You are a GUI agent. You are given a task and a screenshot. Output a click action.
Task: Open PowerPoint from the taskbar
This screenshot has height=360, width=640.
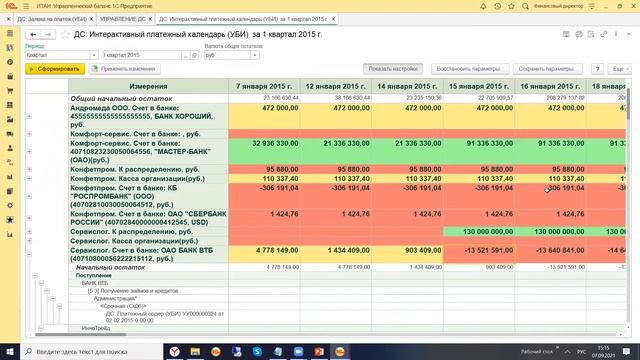[x=319, y=351]
